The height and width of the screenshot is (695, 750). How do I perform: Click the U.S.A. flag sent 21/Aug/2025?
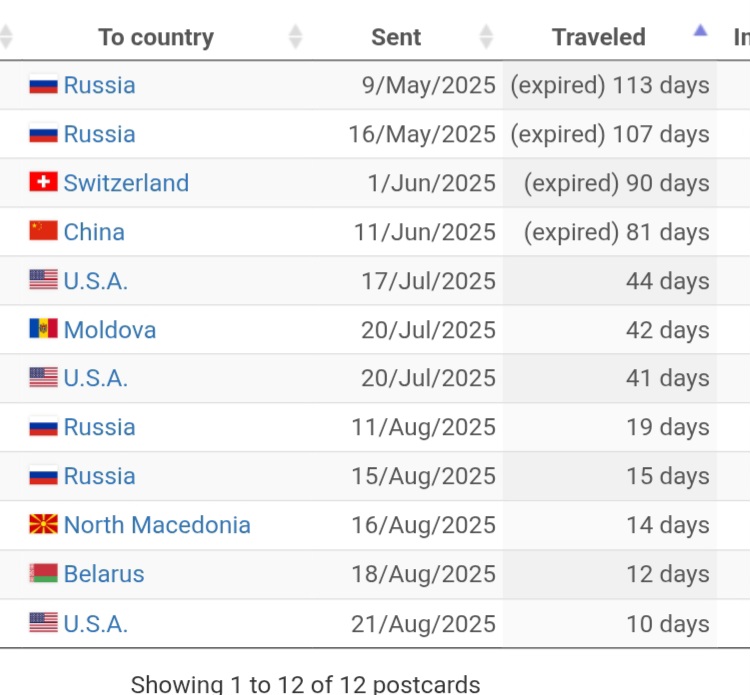[44, 622]
